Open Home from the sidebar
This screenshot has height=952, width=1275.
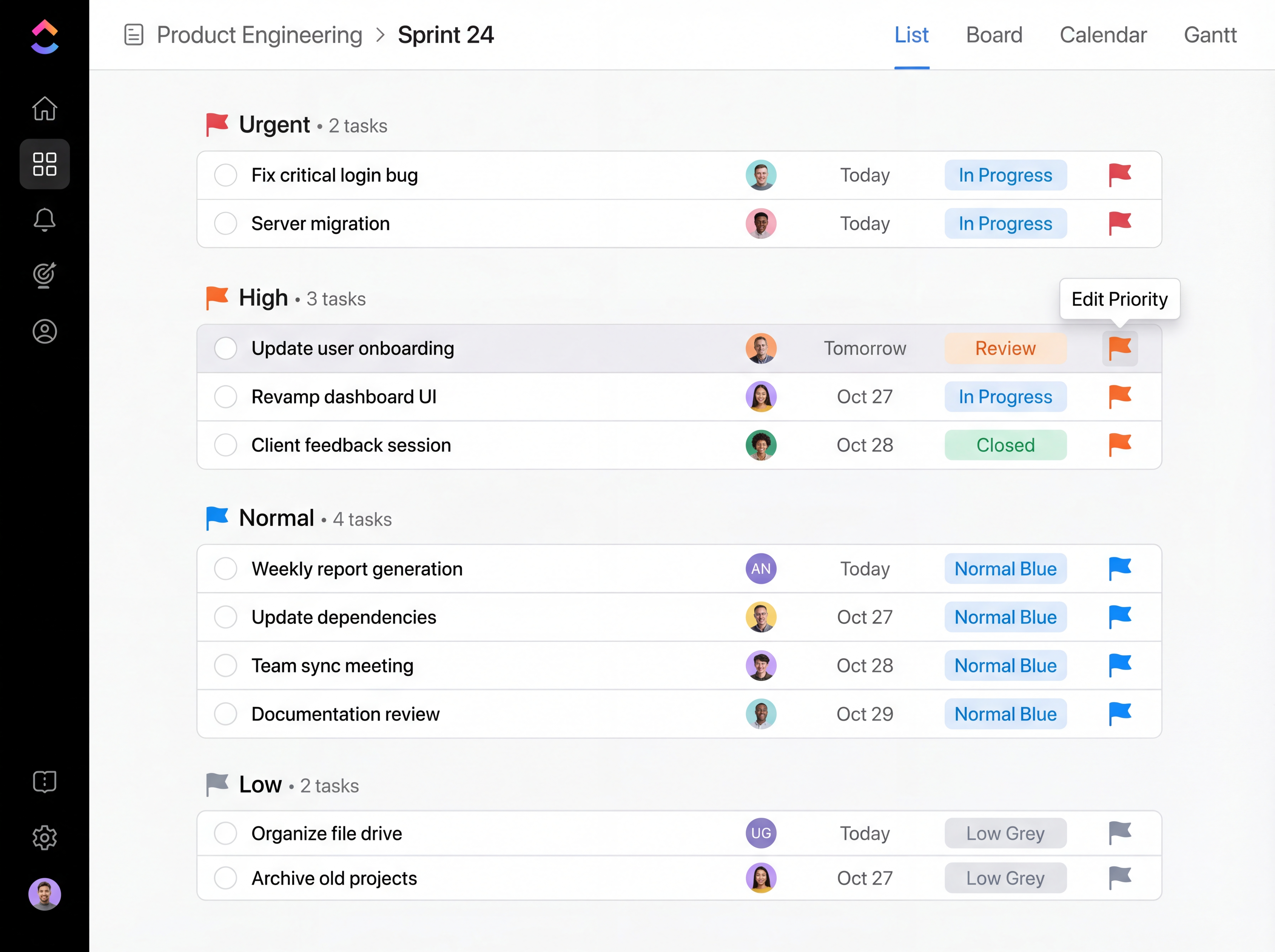(x=44, y=108)
